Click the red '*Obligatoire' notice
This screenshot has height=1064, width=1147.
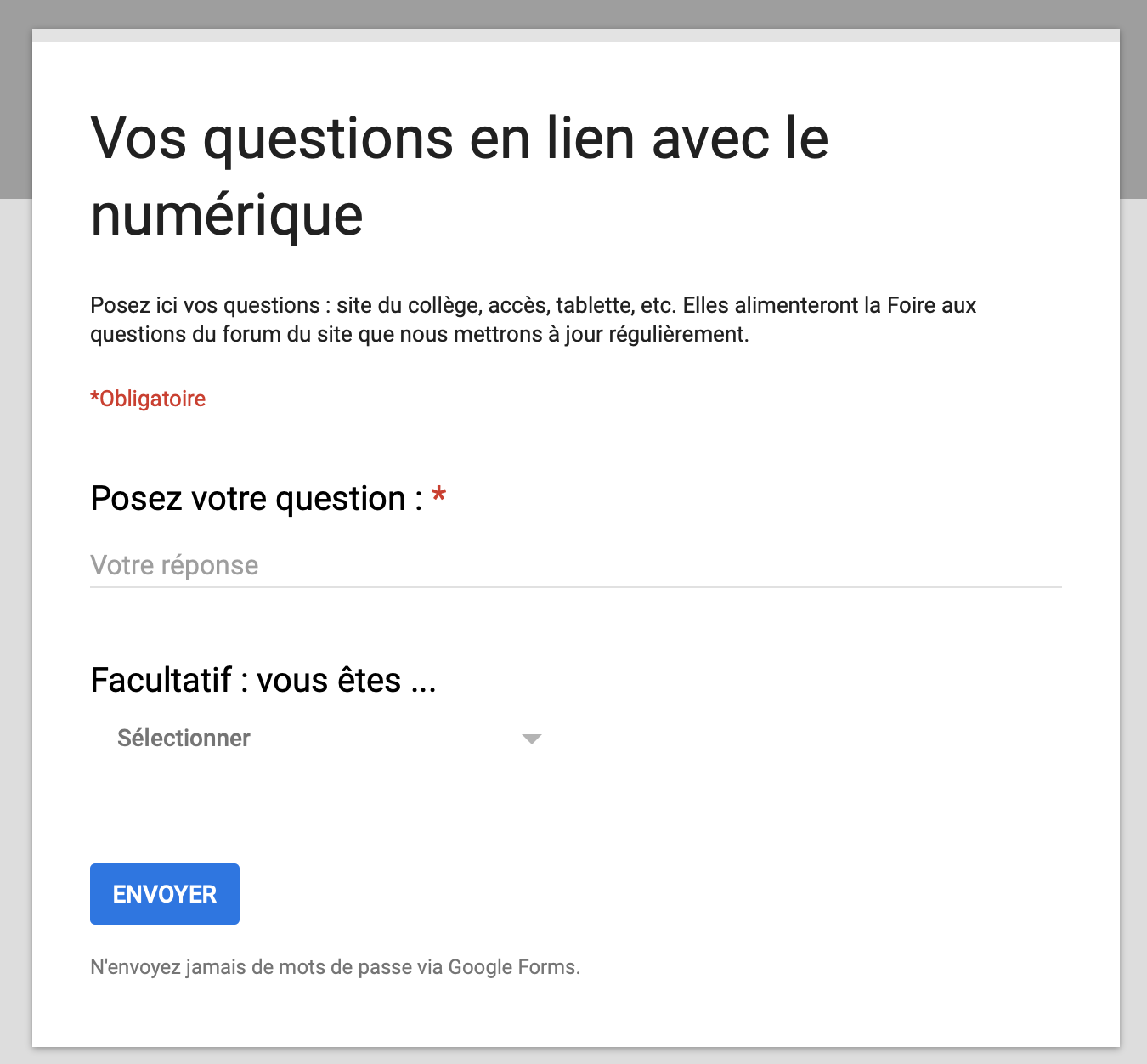[x=148, y=399]
